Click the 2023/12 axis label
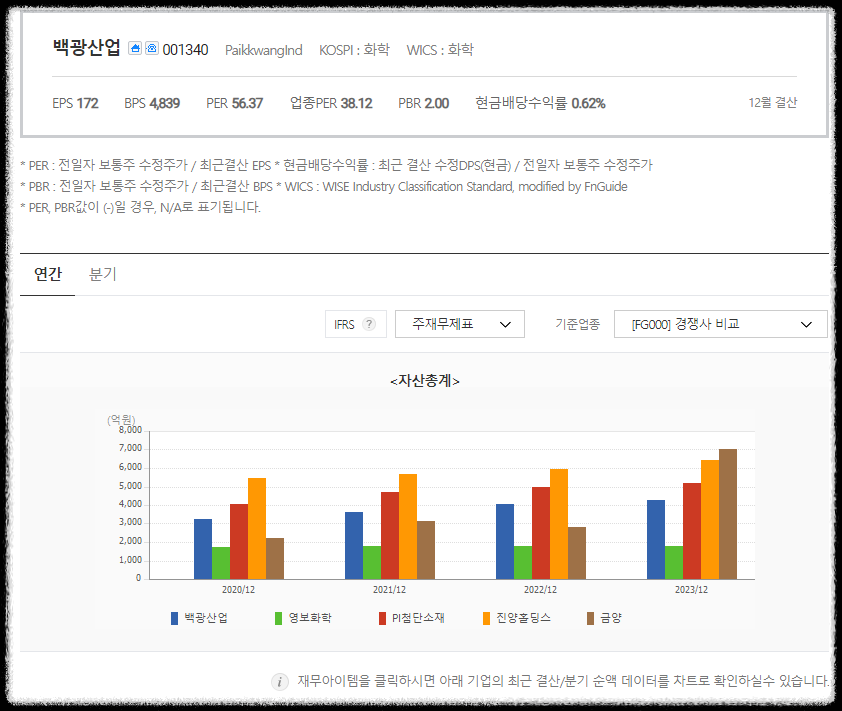The width and height of the screenshot is (842, 711). [x=691, y=590]
